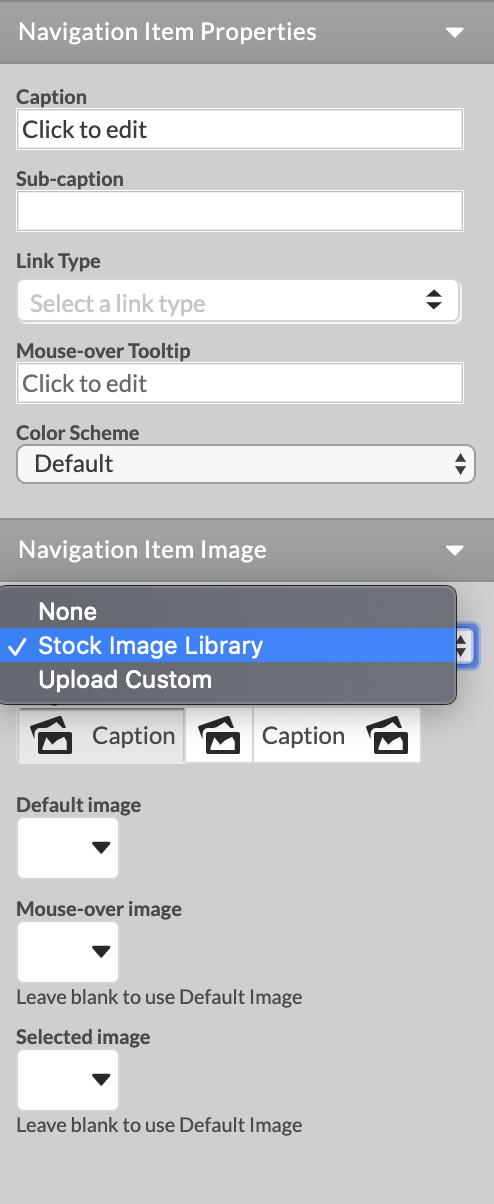Click the Color Scheme stepper arrows

[460, 464]
